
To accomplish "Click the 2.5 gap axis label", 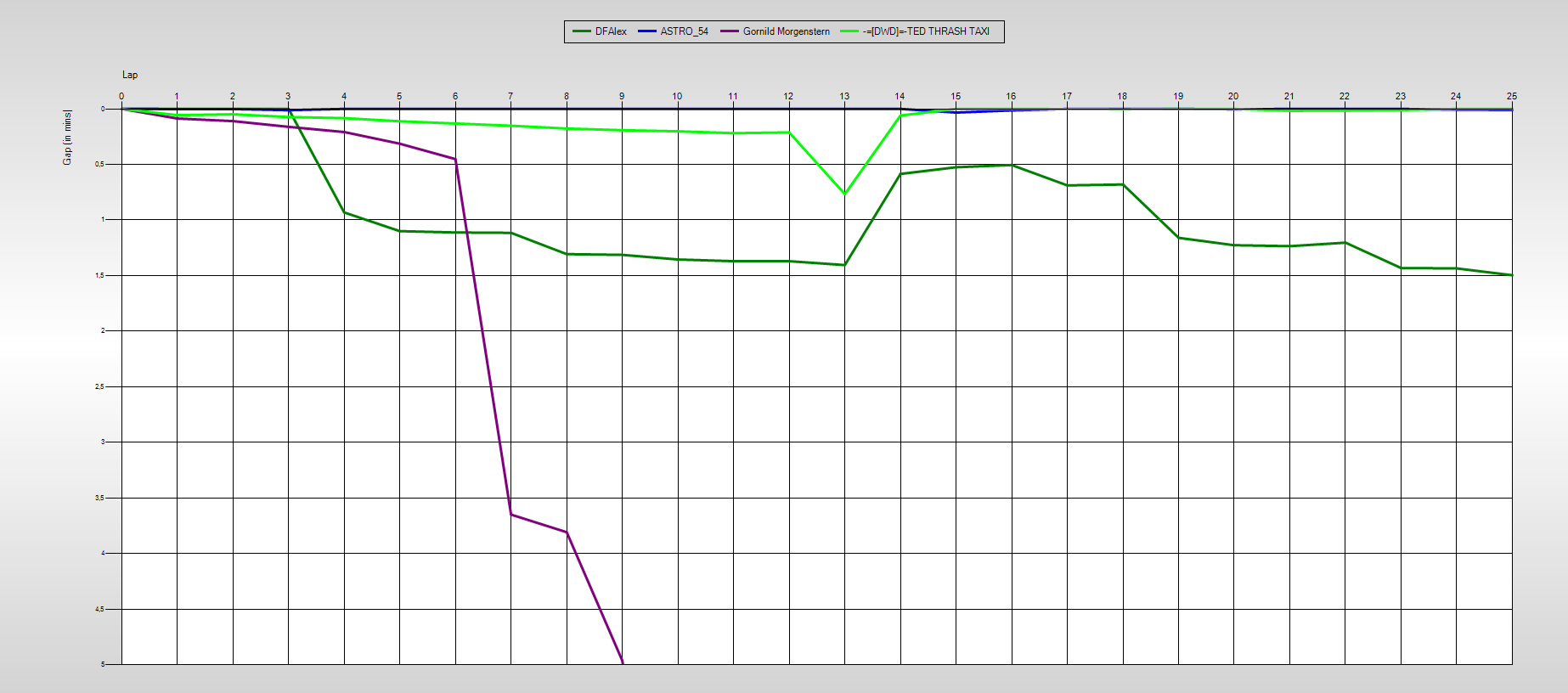I will point(100,386).
